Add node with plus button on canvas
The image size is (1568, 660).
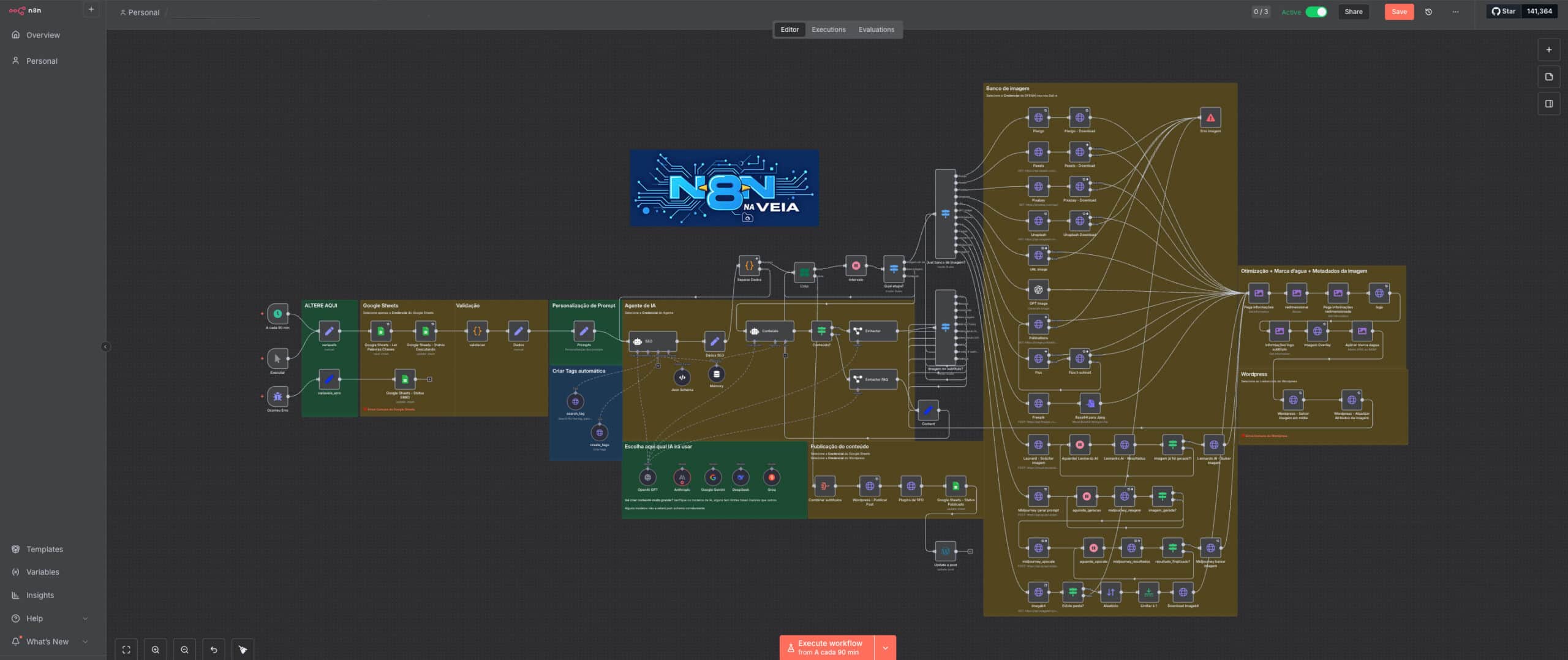pos(1548,50)
